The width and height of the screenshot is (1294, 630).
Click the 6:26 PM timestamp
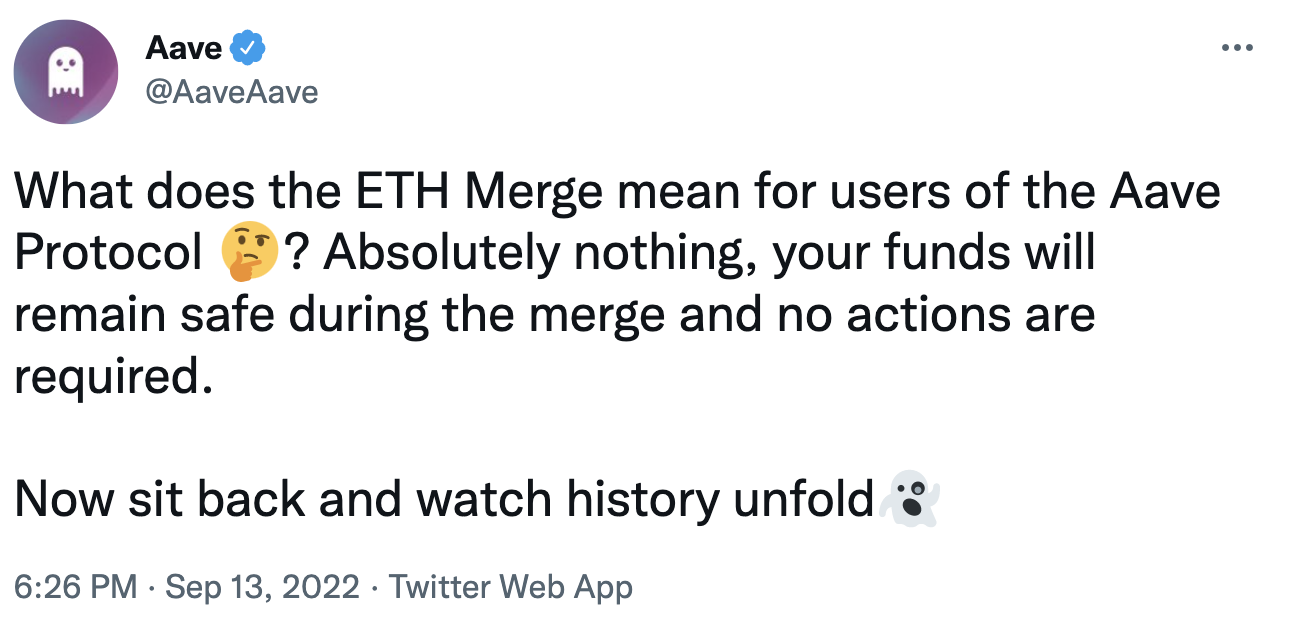tap(75, 587)
